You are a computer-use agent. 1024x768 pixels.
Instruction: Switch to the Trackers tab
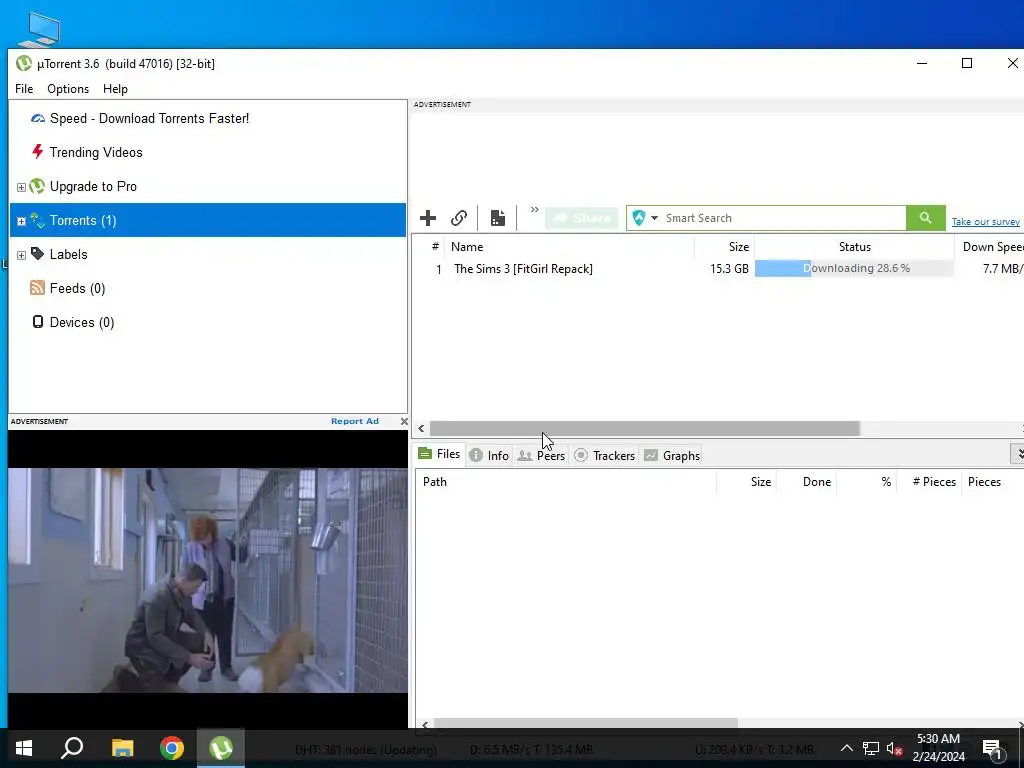(x=604, y=456)
